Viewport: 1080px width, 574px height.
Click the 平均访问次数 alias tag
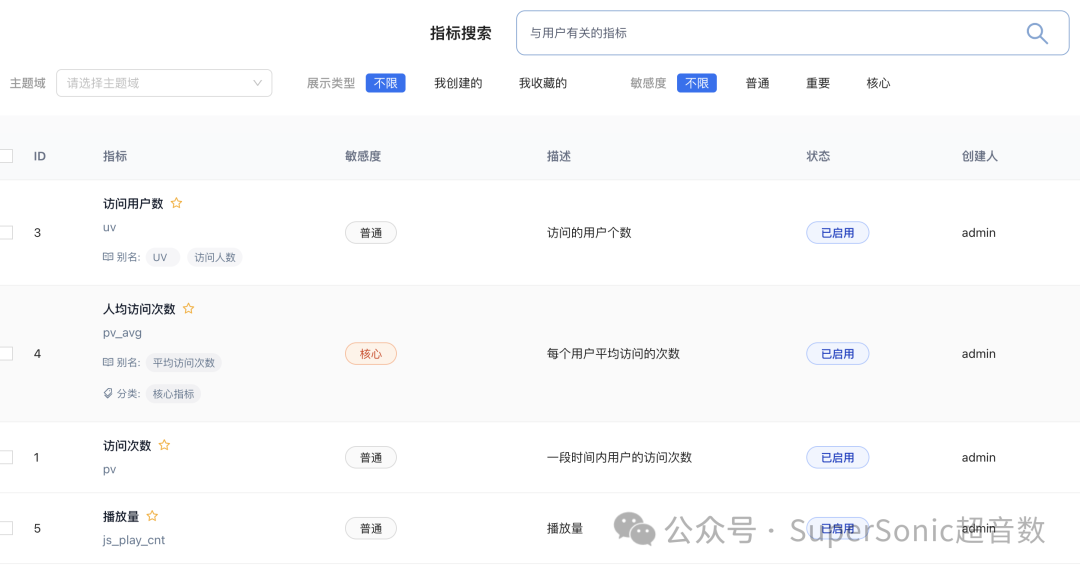(x=184, y=363)
